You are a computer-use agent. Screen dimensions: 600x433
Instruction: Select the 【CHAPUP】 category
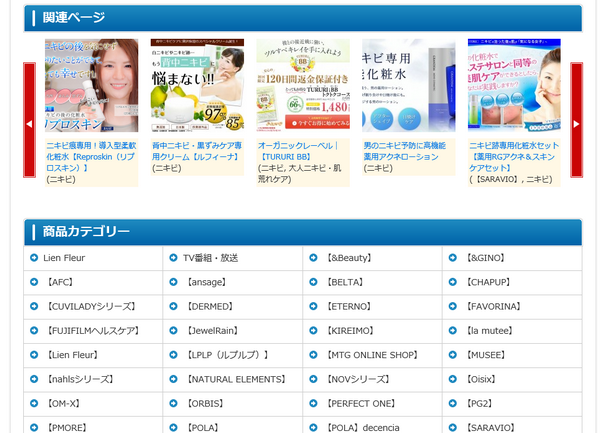tap(489, 282)
